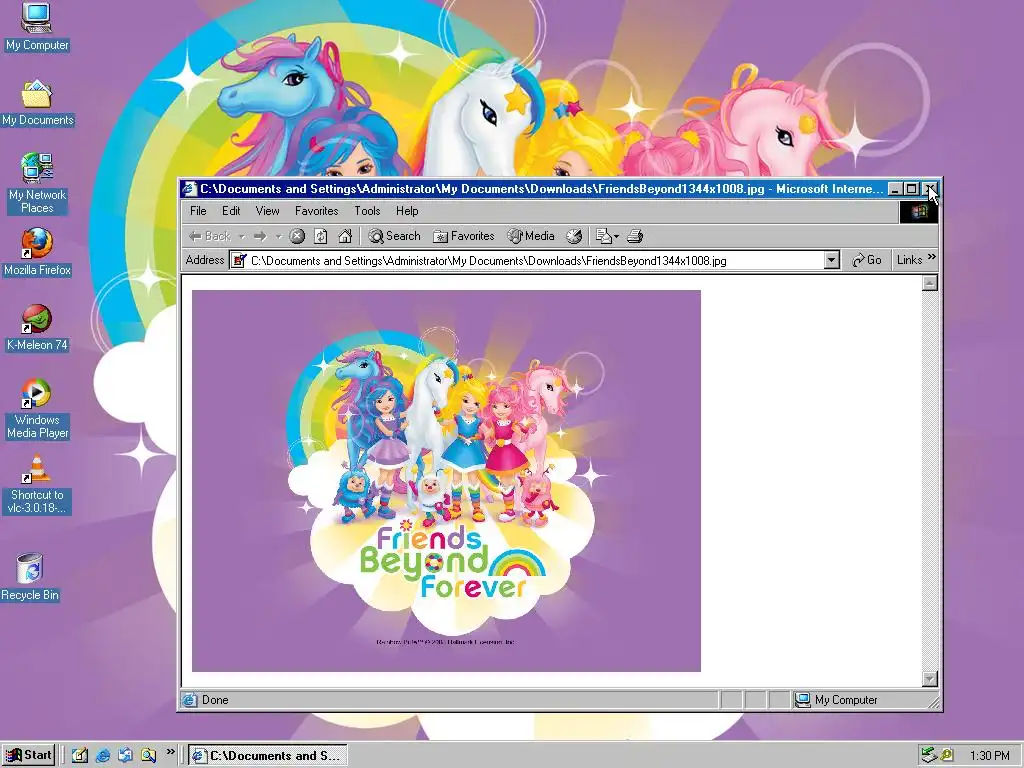Maximize the Internet Explorer window
Image resolution: width=1024 pixels, height=768 pixels.
(x=912, y=189)
